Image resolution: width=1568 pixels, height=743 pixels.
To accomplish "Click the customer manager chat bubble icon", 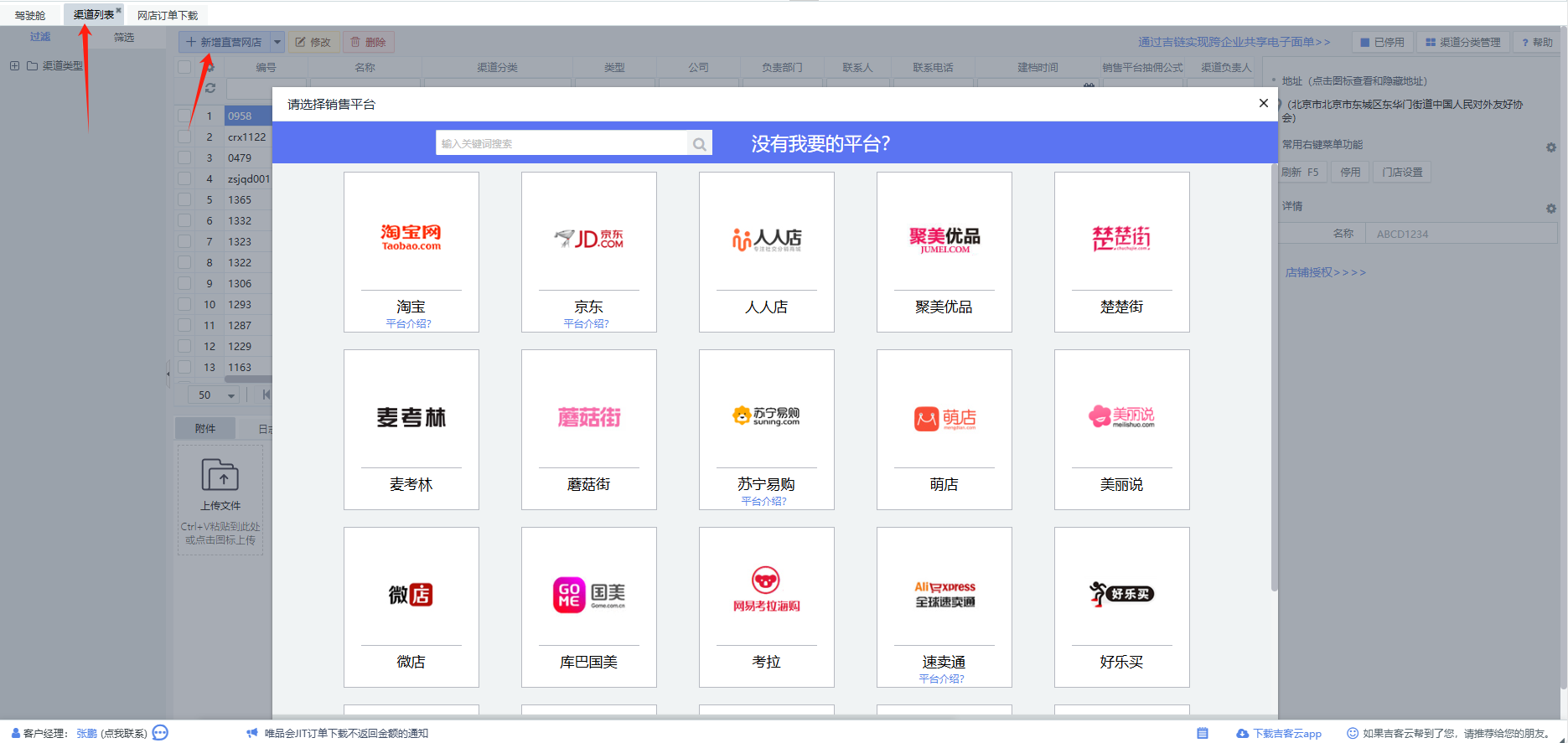I will pos(160,733).
